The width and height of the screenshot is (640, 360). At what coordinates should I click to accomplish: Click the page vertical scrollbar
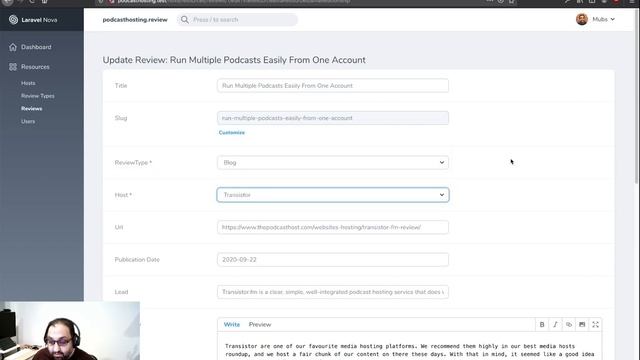637,96
